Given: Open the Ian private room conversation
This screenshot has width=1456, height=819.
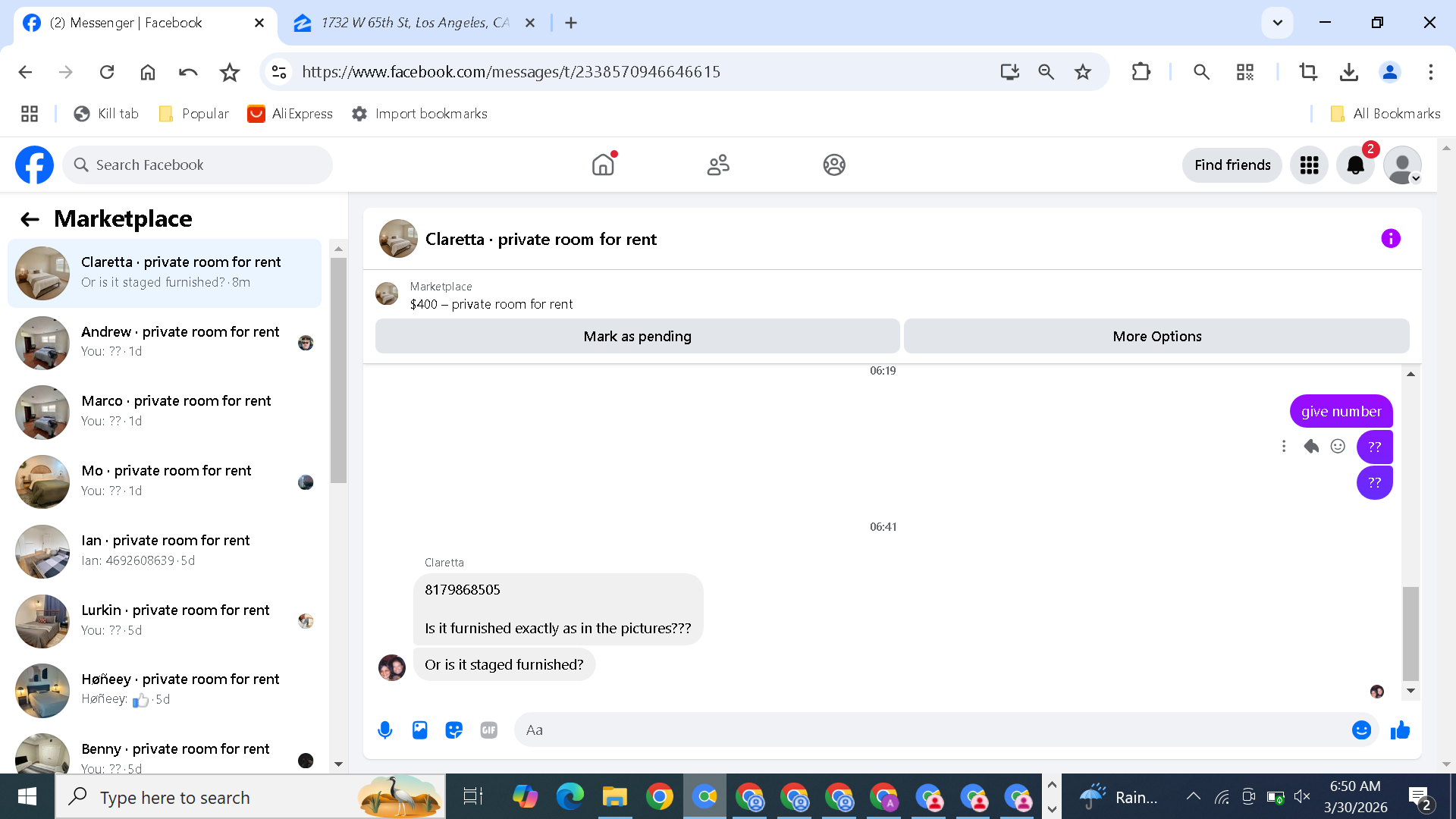Looking at the screenshot, I should point(167,550).
